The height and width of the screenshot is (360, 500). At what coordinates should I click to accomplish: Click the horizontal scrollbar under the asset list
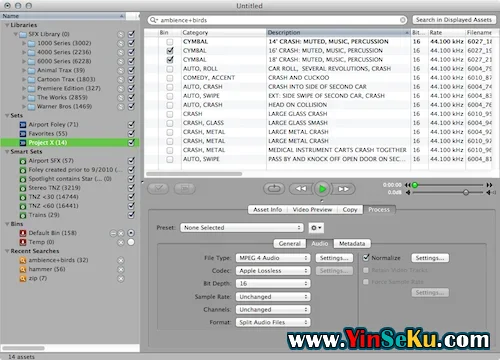(x=194, y=174)
